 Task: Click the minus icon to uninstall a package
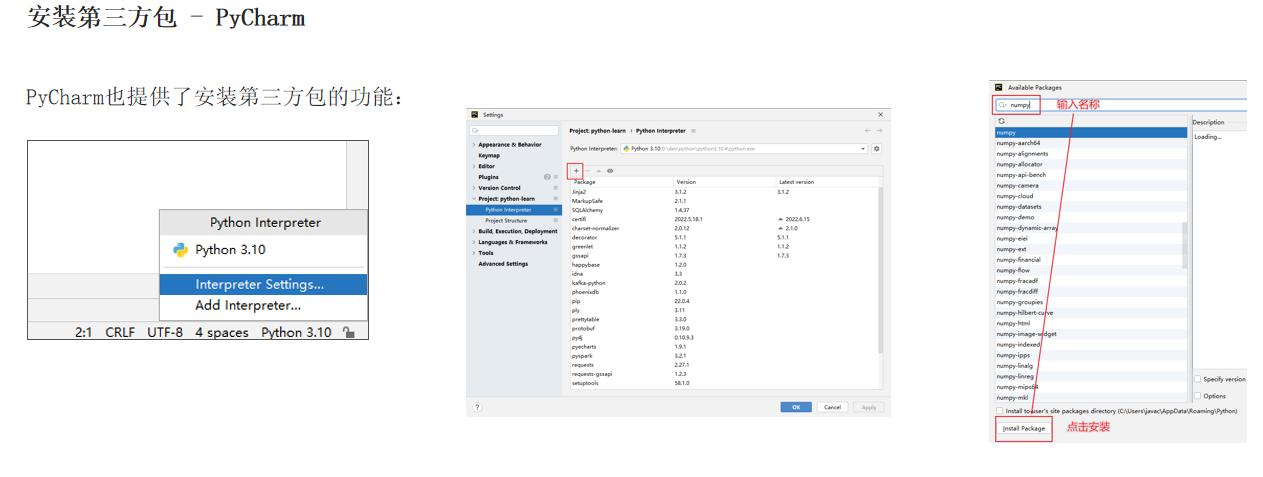point(588,170)
